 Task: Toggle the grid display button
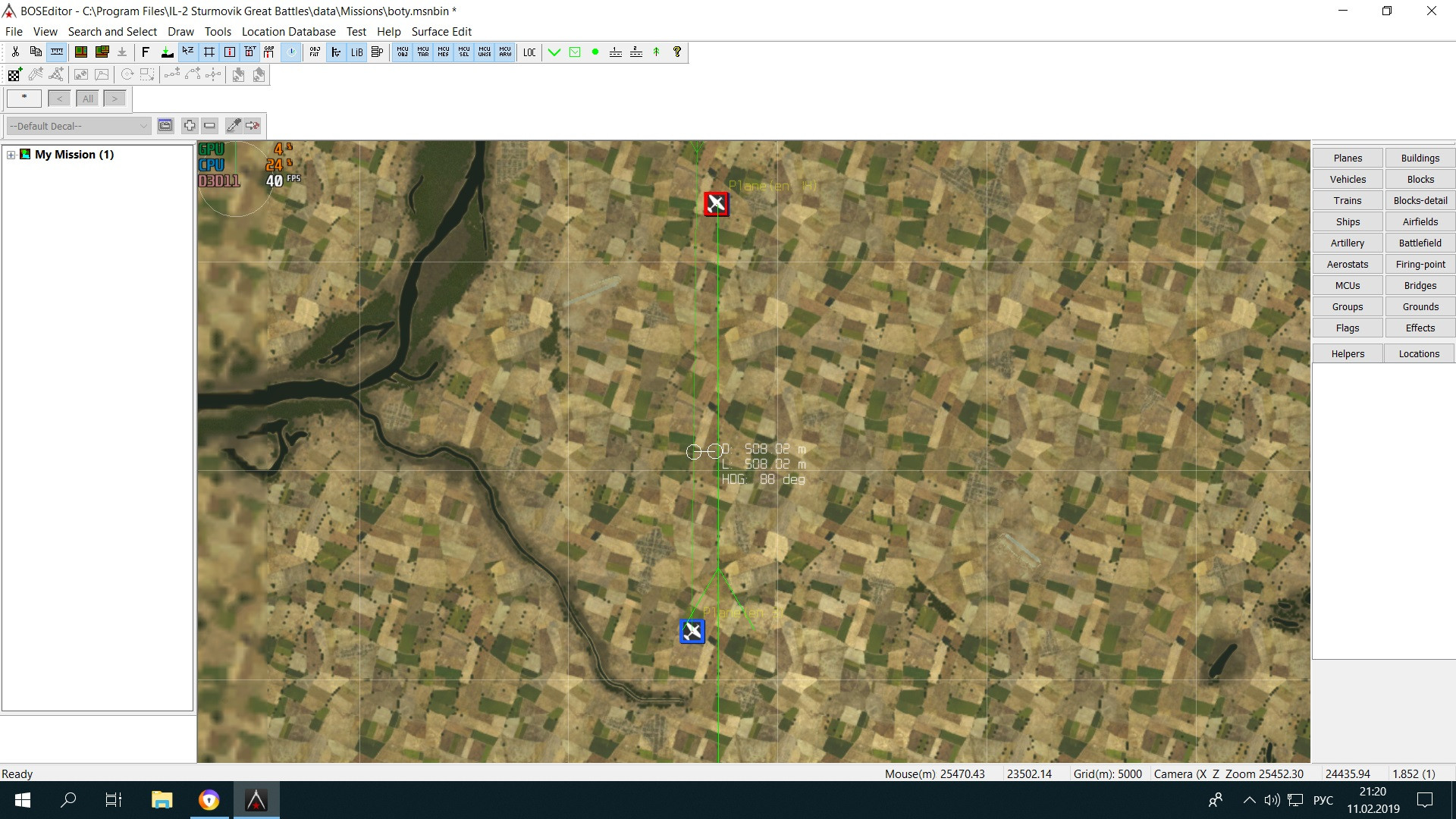click(x=209, y=52)
